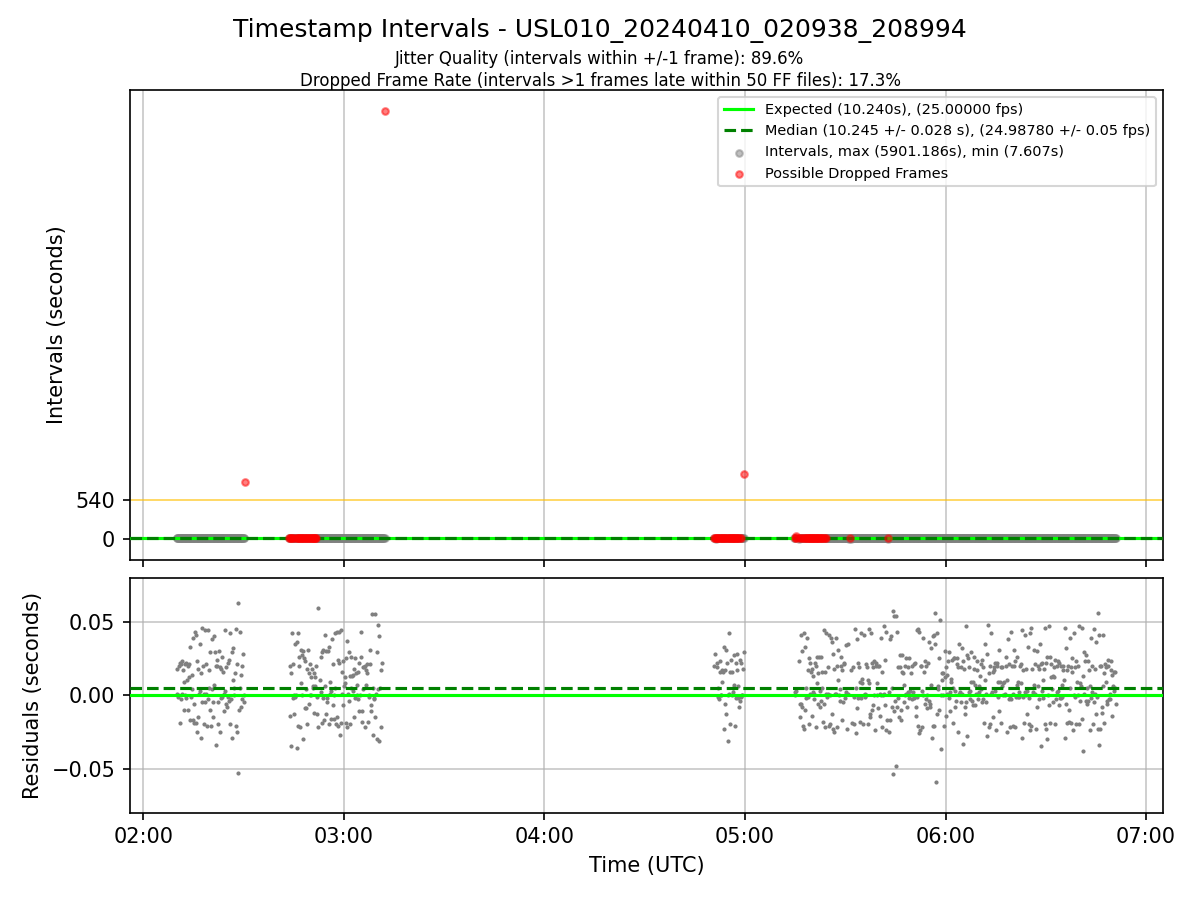Click the '0.00' residuals tick label
This screenshot has width=1200, height=900.
coord(94,695)
